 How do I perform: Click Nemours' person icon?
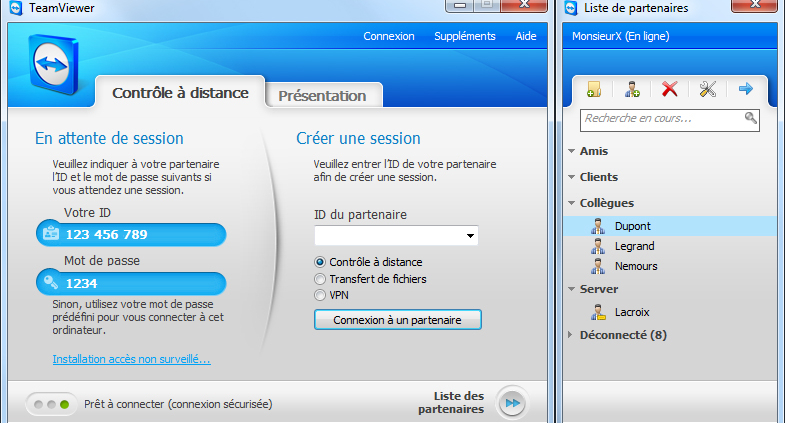pyautogui.click(x=598, y=266)
